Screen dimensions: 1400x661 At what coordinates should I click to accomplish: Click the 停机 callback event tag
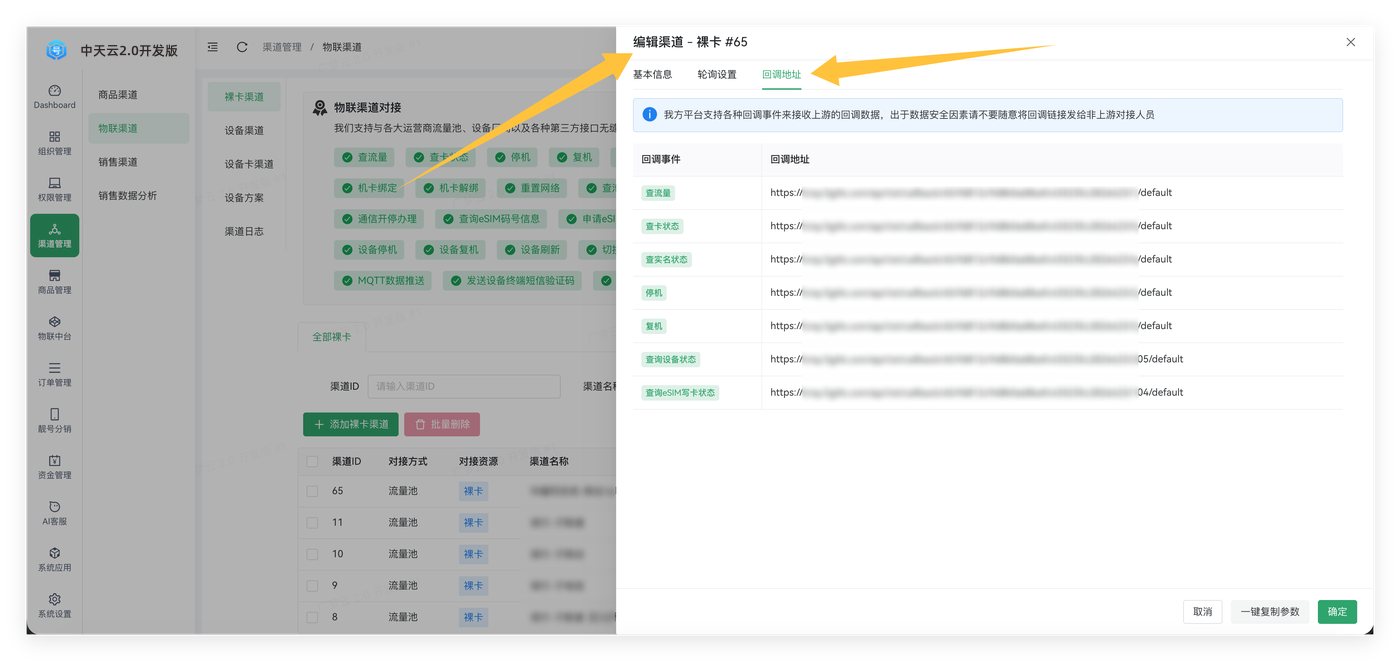654,293
